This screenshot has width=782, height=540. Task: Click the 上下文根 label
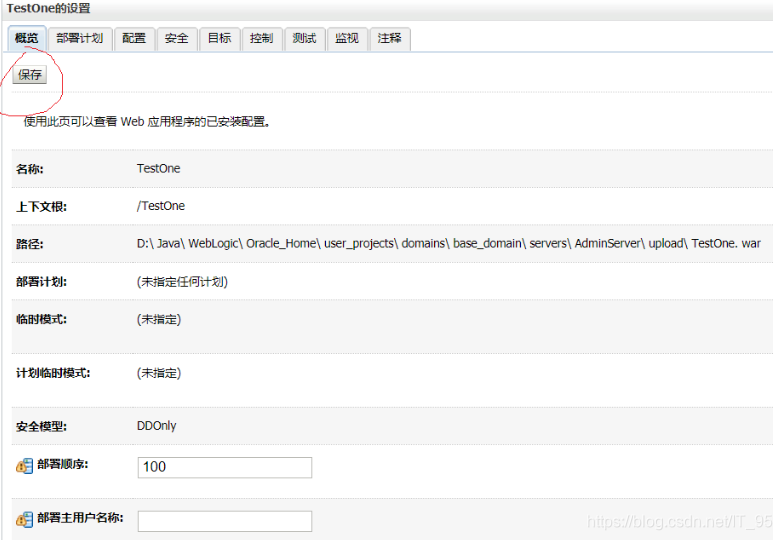[41, 206]
